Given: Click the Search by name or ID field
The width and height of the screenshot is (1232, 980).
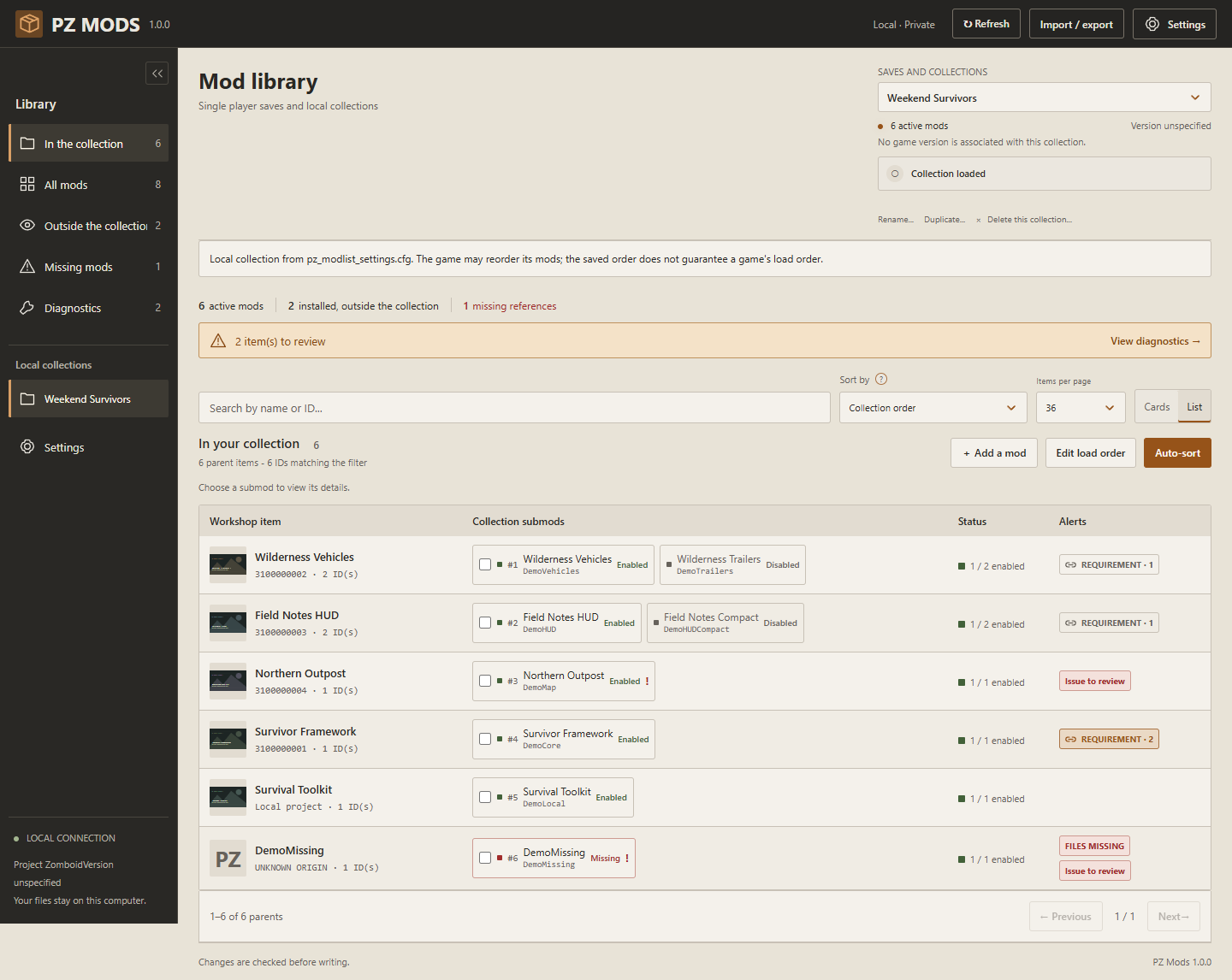Looking at the screenshot, I should click(x=514, y=408).
